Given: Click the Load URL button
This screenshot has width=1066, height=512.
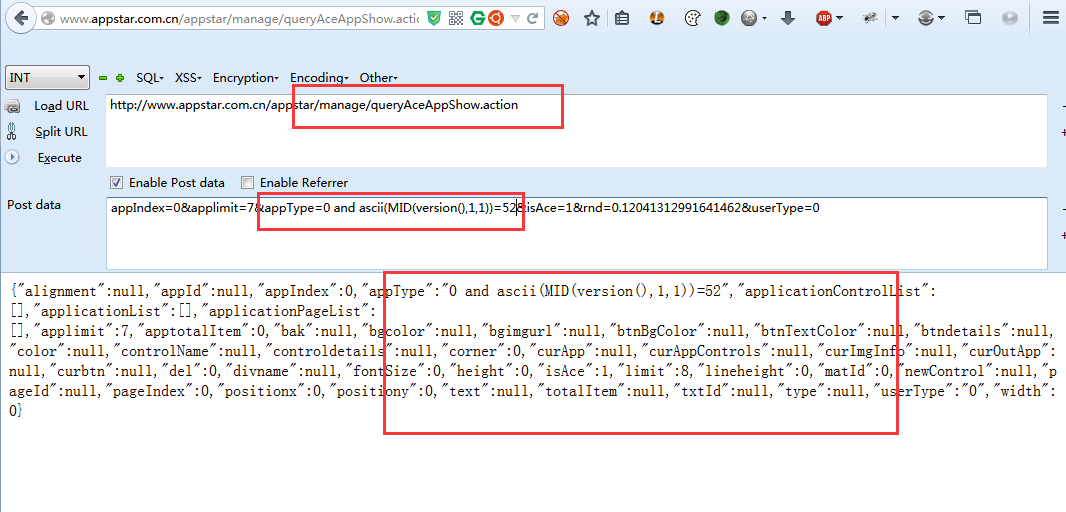Looking at the screenshot, I should 61,106.
